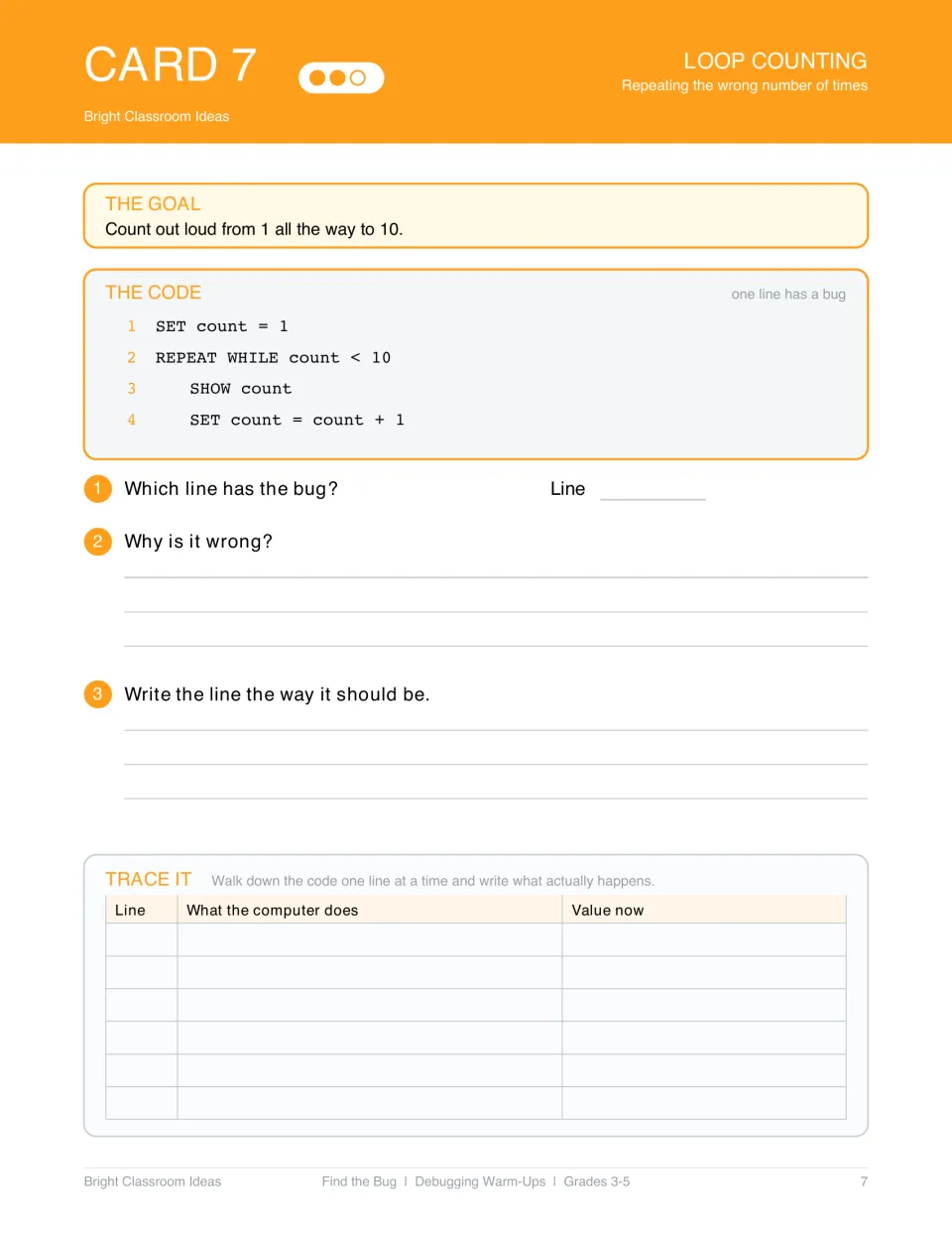Image resolution: width=952 pixels, height=1233 pixels.
Task: Click 'Find the Bug' in the footer
Action: (x=359, y=1181)
